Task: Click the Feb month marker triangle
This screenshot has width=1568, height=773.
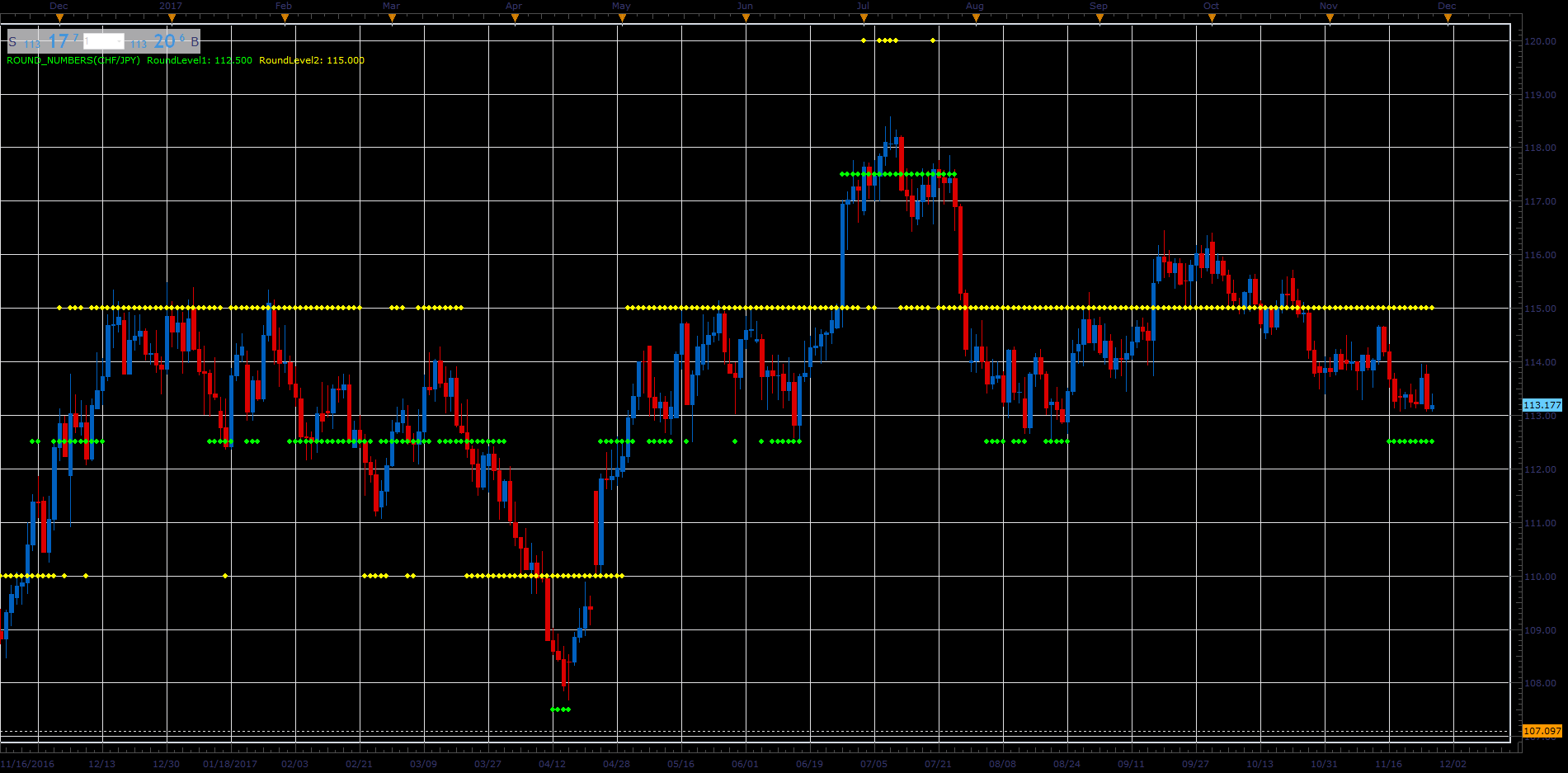Action: pos(284,18)
